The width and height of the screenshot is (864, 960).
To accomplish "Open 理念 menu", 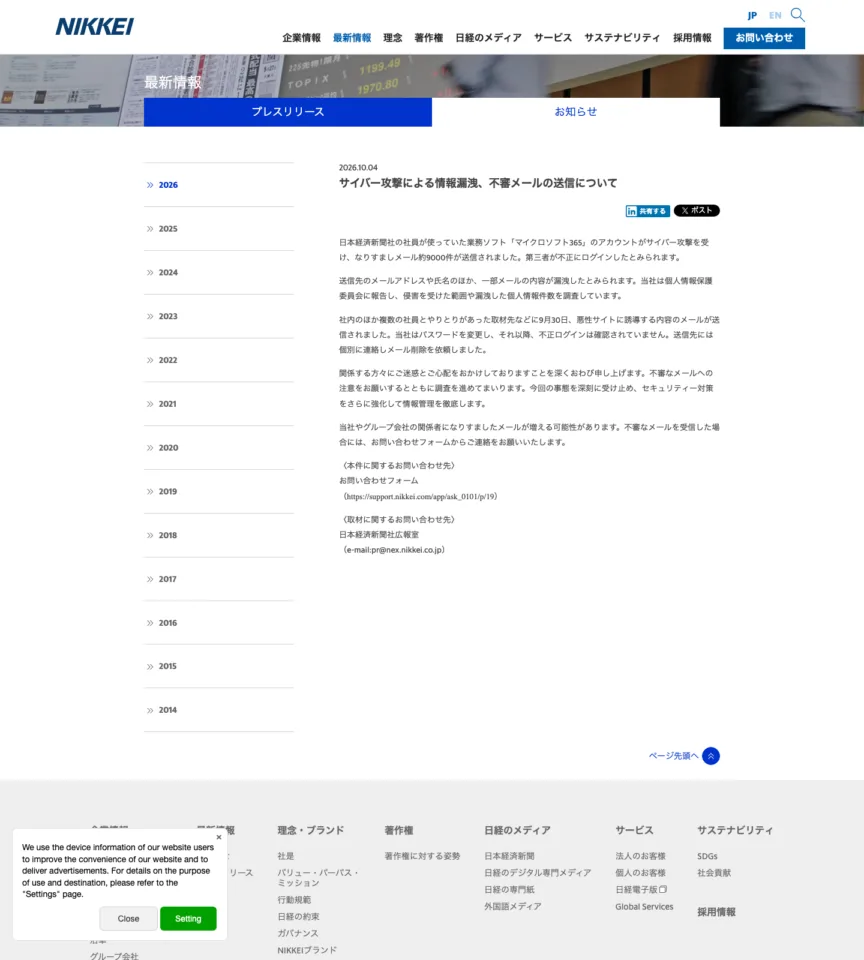I will [x=393, y=38].
